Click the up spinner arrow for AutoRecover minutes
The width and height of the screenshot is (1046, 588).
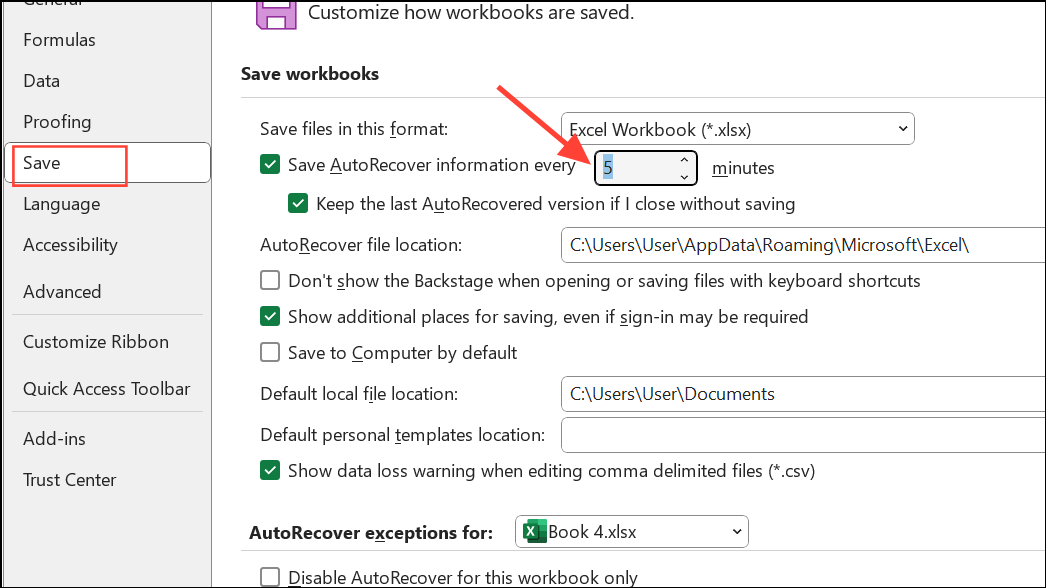click(683, 159)
